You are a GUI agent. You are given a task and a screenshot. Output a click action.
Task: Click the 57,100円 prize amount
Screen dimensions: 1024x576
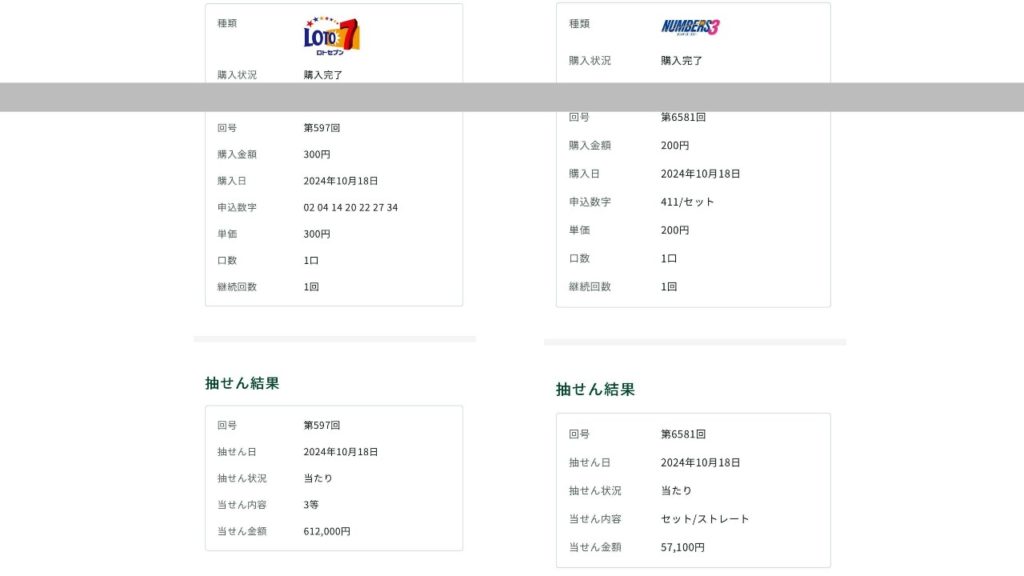[682, 547]
